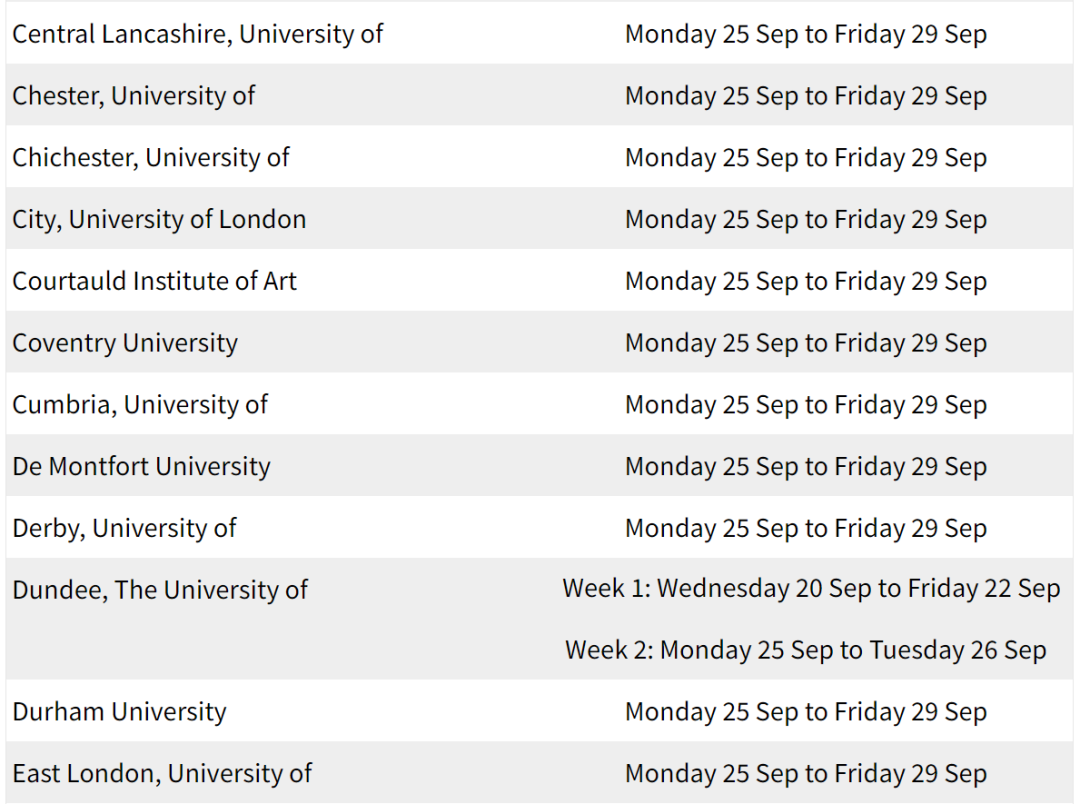
Task: Select the Courtauld Institute of Art entry
Action: [154, 281]
